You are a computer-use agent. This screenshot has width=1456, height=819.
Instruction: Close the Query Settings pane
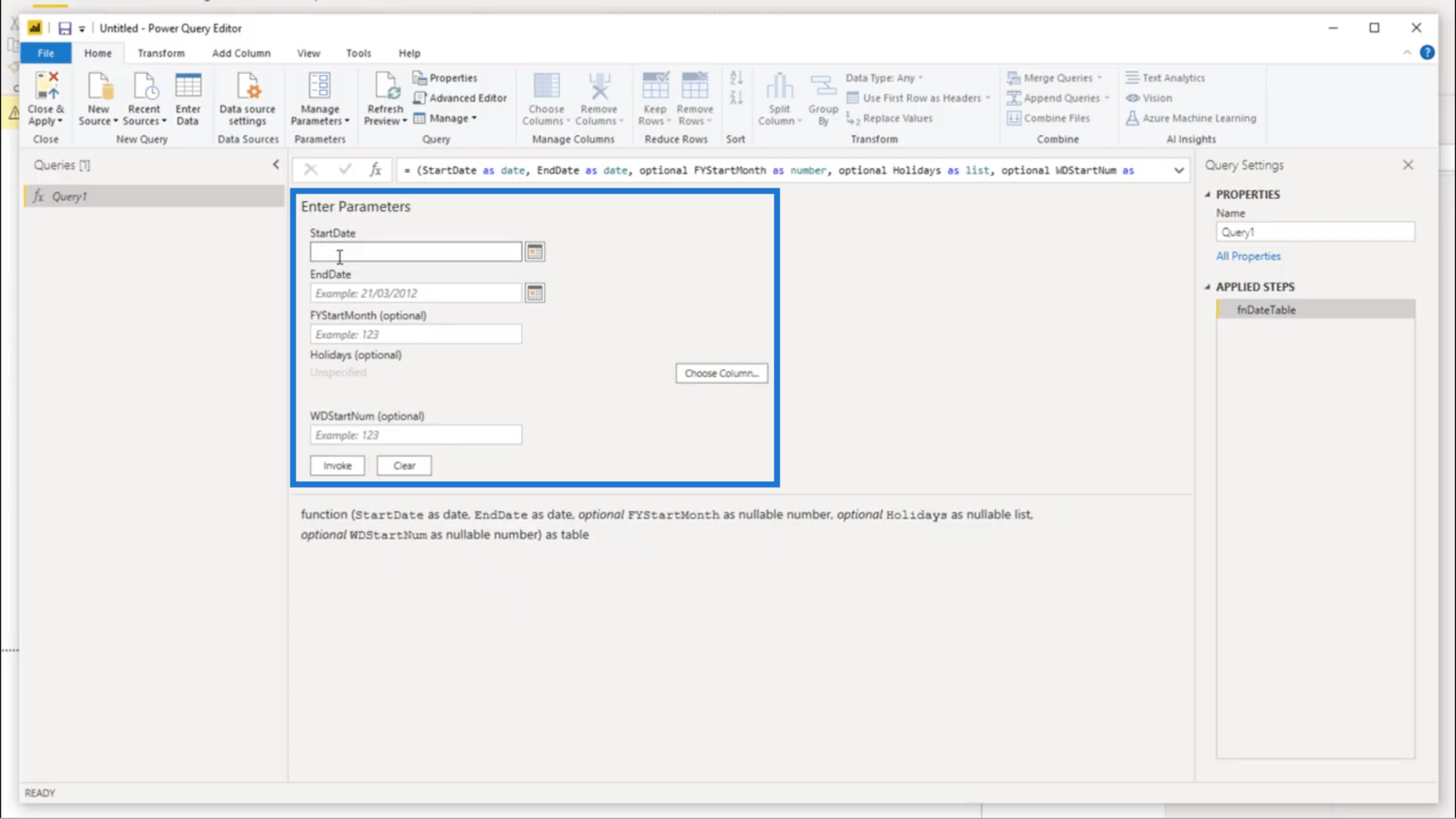point(1407,165)
